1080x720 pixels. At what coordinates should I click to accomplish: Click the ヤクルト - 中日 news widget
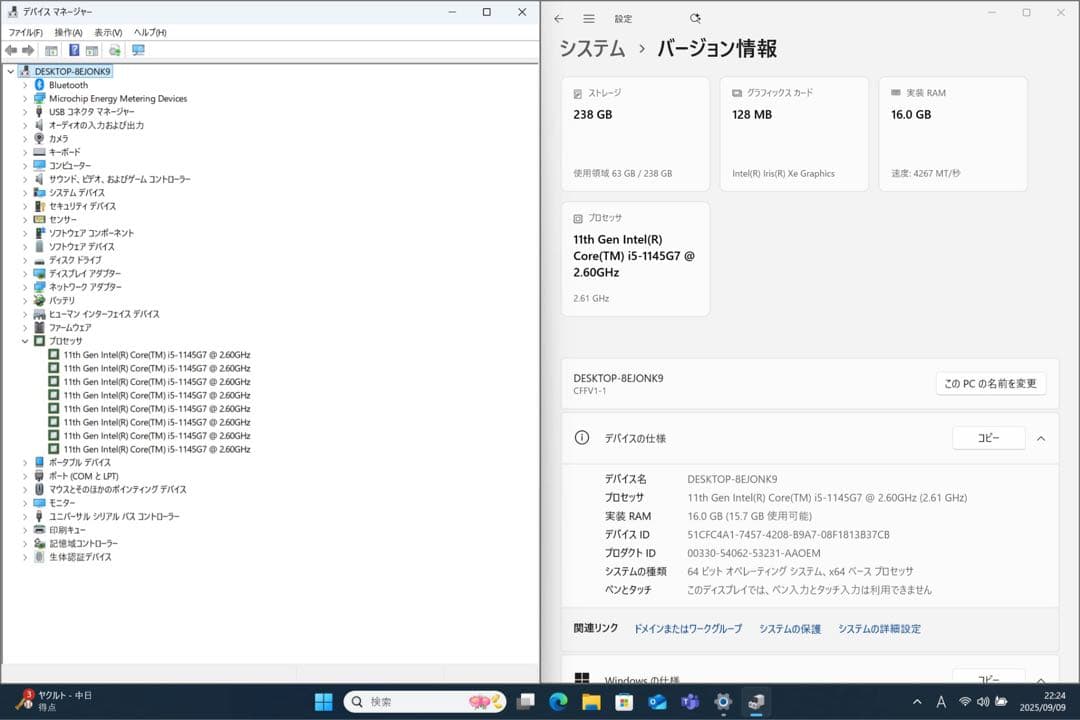pos(54,701)
